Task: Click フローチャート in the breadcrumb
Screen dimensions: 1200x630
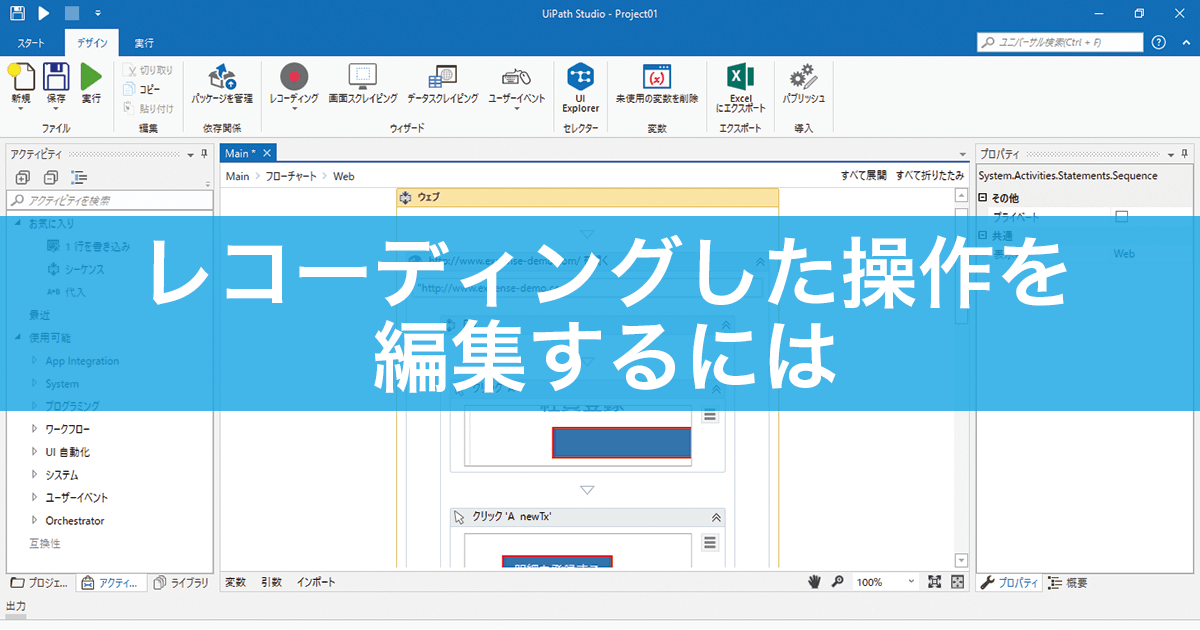Action: tap(292, 176)
